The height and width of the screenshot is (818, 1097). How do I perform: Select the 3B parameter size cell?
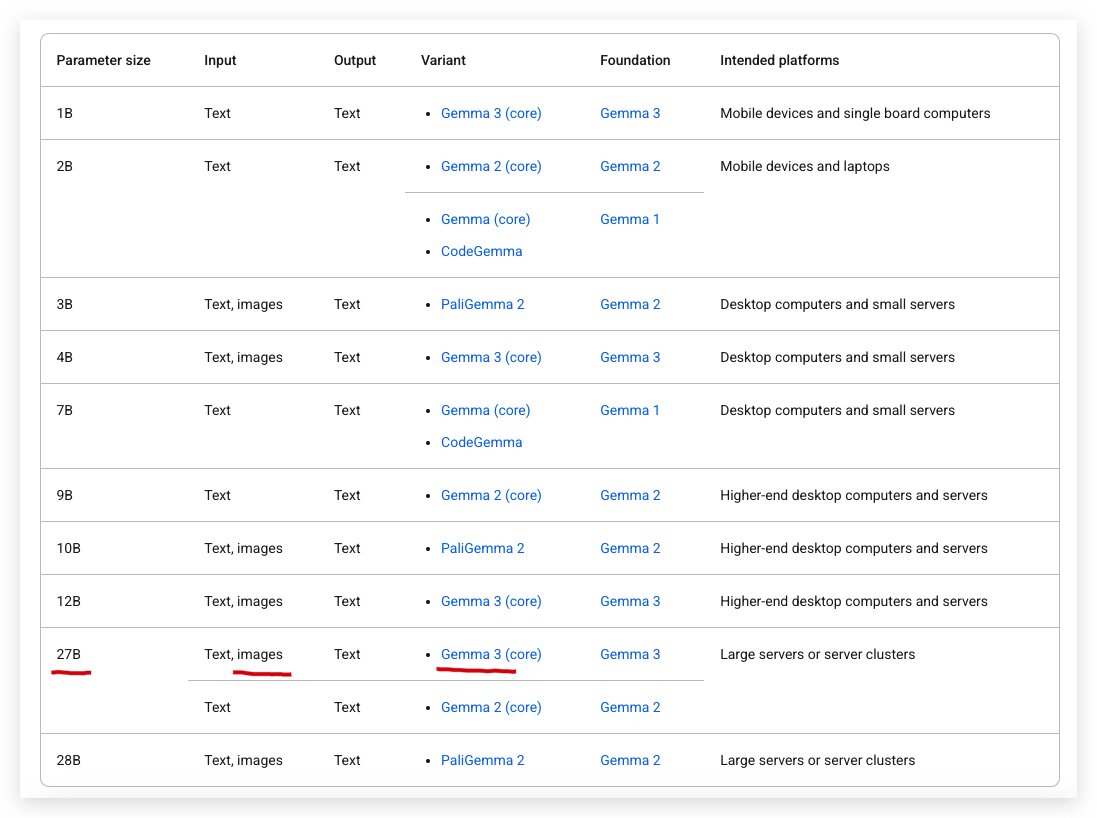coord(64,304)
